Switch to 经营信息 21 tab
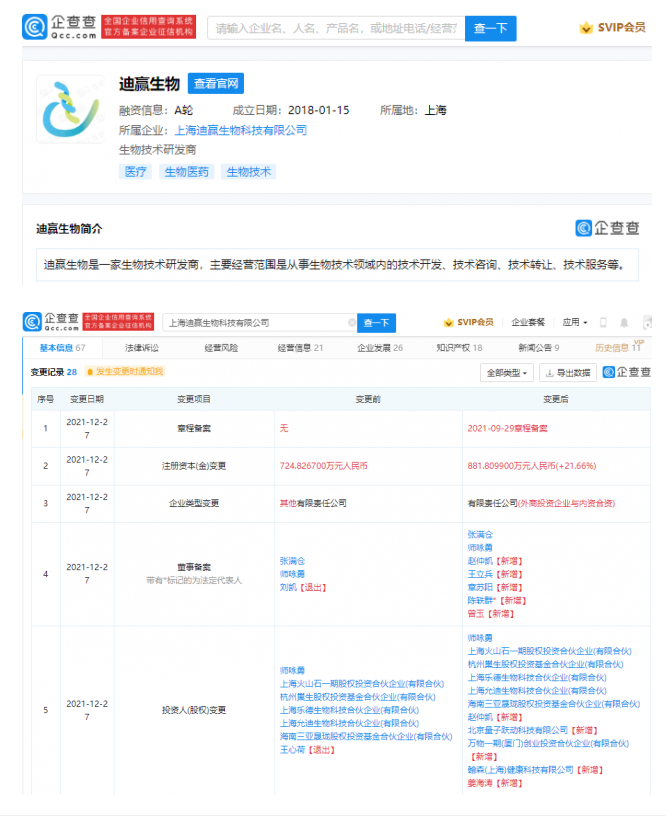 click(300, 348)
